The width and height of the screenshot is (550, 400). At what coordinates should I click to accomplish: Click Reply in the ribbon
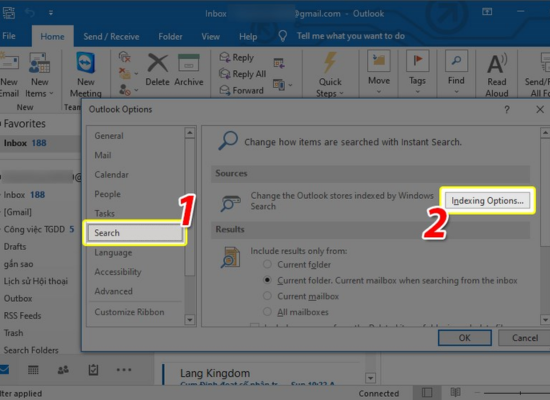[x=236, y=57]
